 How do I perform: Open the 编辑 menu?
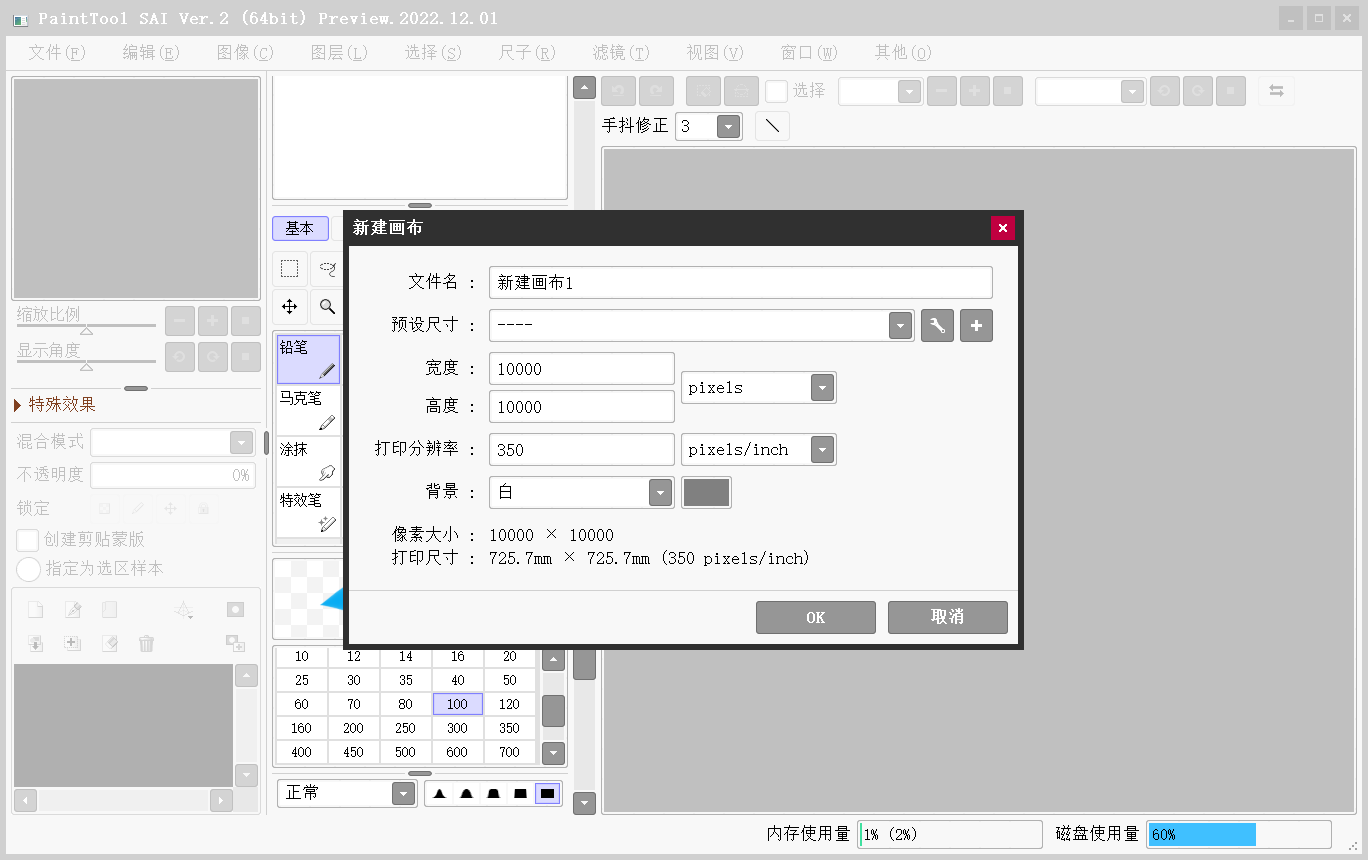150,52
